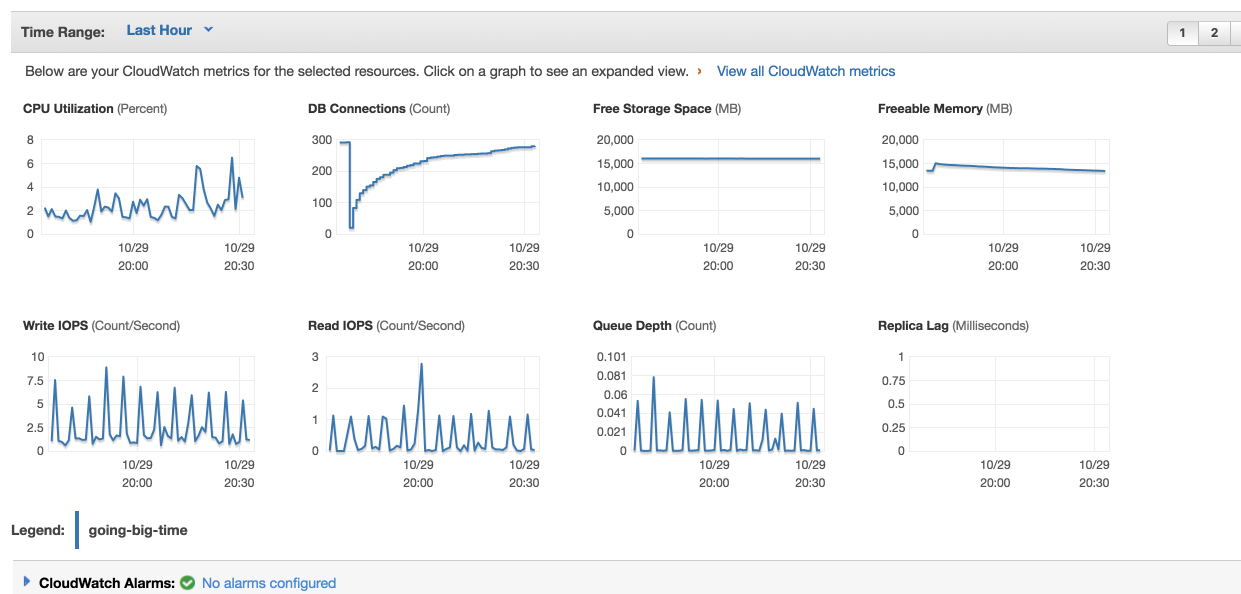Switch to page 2 of graphs
This screenshot has width=1241, height=594.
[1214, 33]
